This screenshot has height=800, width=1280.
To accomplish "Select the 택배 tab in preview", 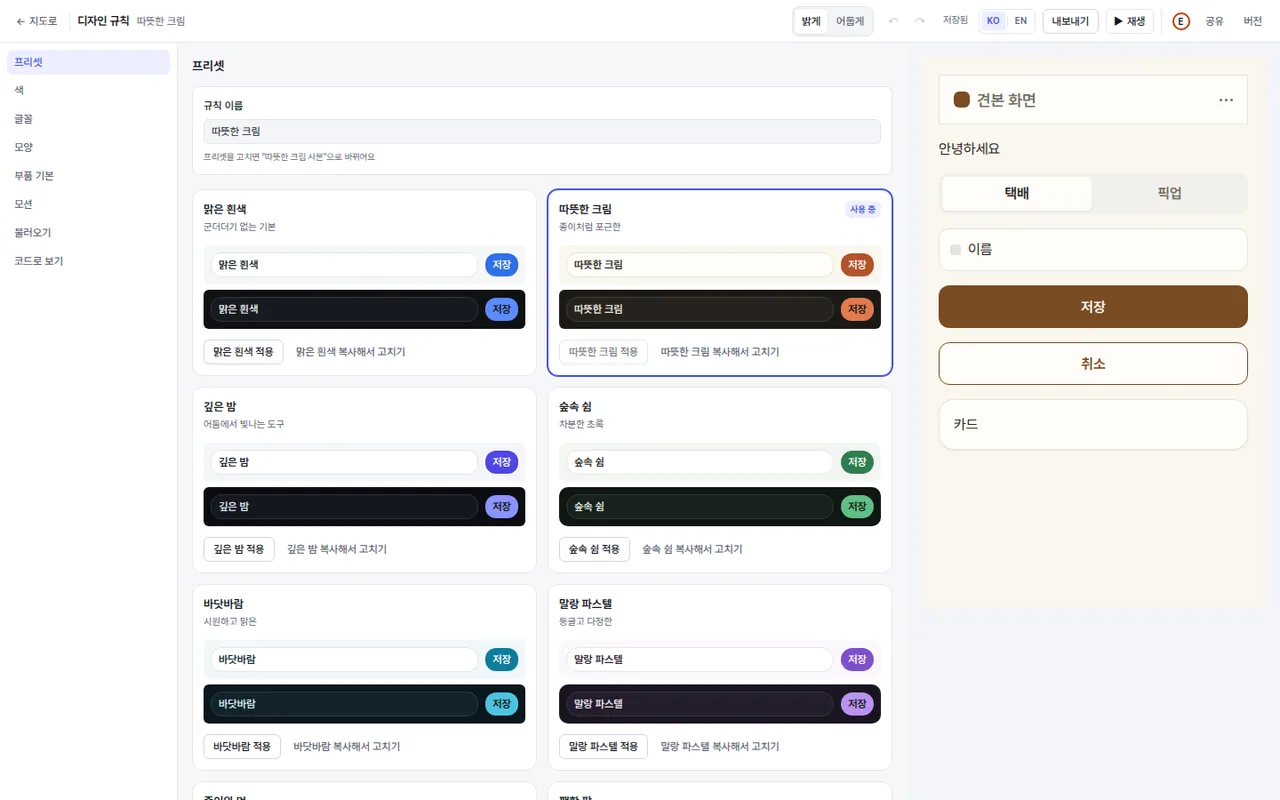I will pos(1017,194).
